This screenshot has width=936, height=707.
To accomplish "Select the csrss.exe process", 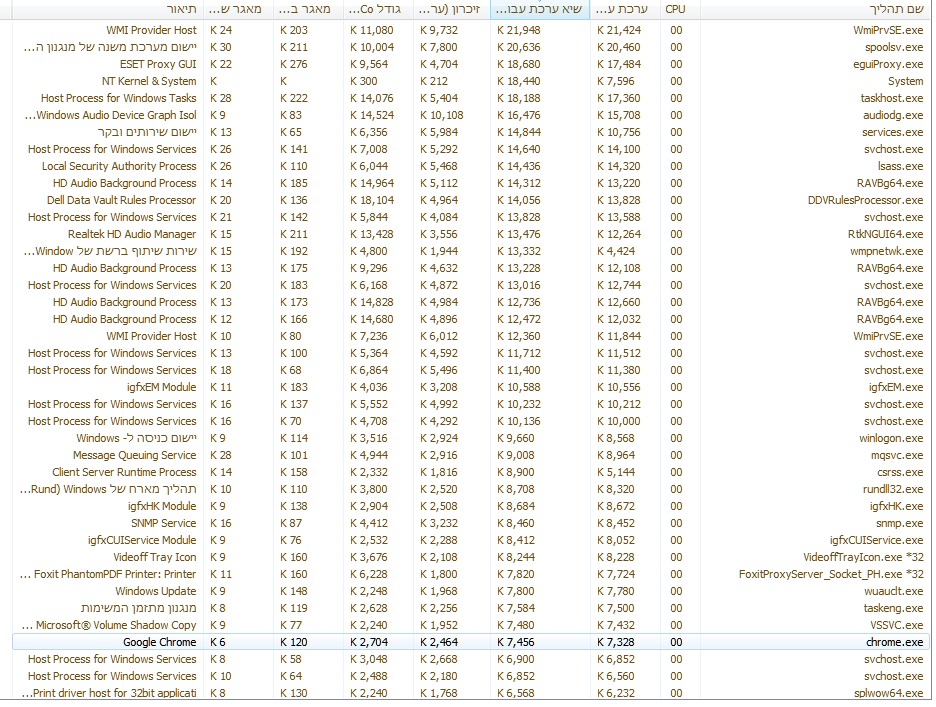I will tap(900, 472).
